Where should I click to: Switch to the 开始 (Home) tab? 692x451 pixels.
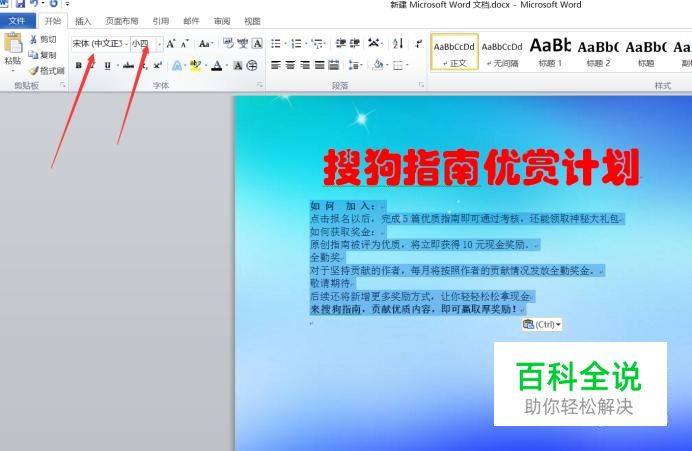tap(53, 21)
